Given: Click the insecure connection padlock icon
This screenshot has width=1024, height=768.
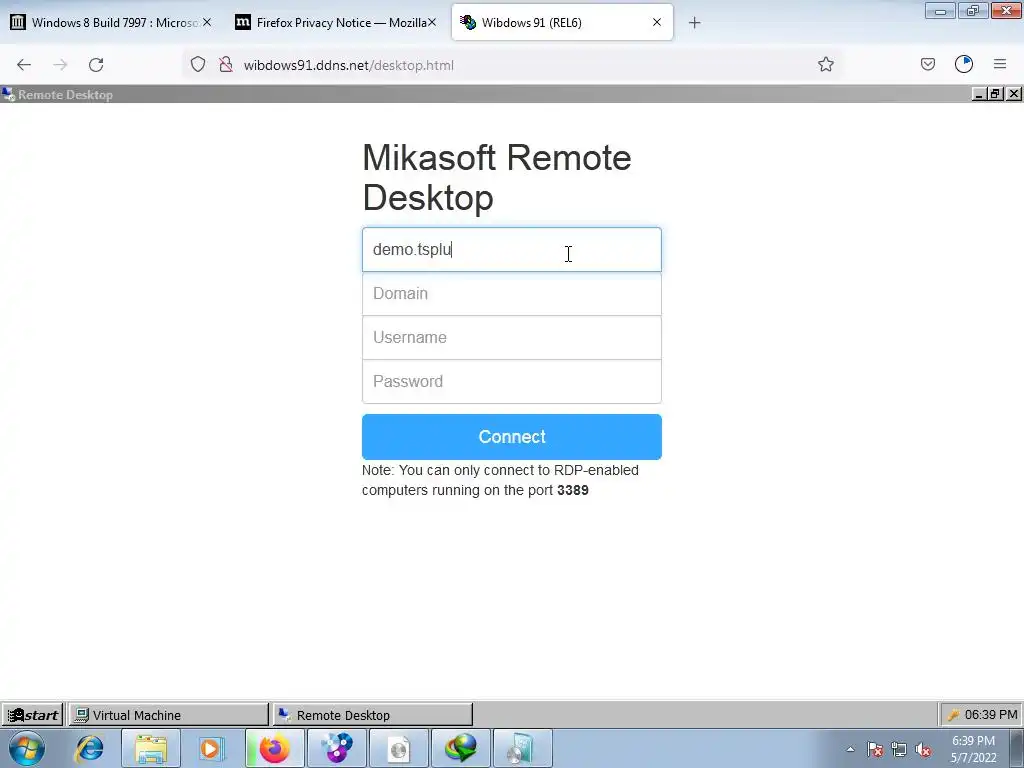Looking at the screenshot, I should (x=226, y=65).
